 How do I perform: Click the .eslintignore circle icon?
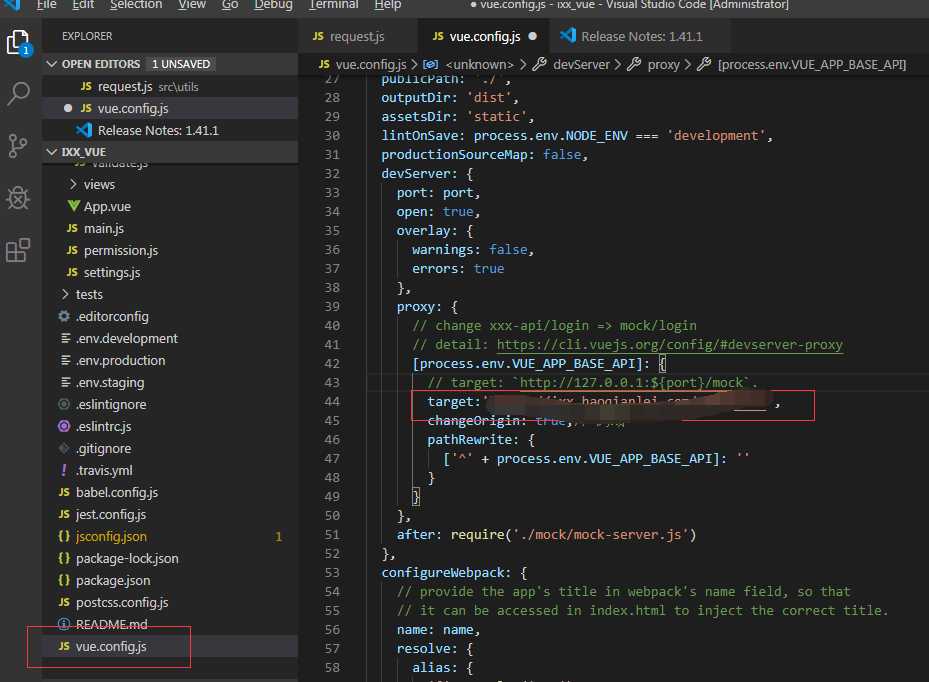coord(64,404)
